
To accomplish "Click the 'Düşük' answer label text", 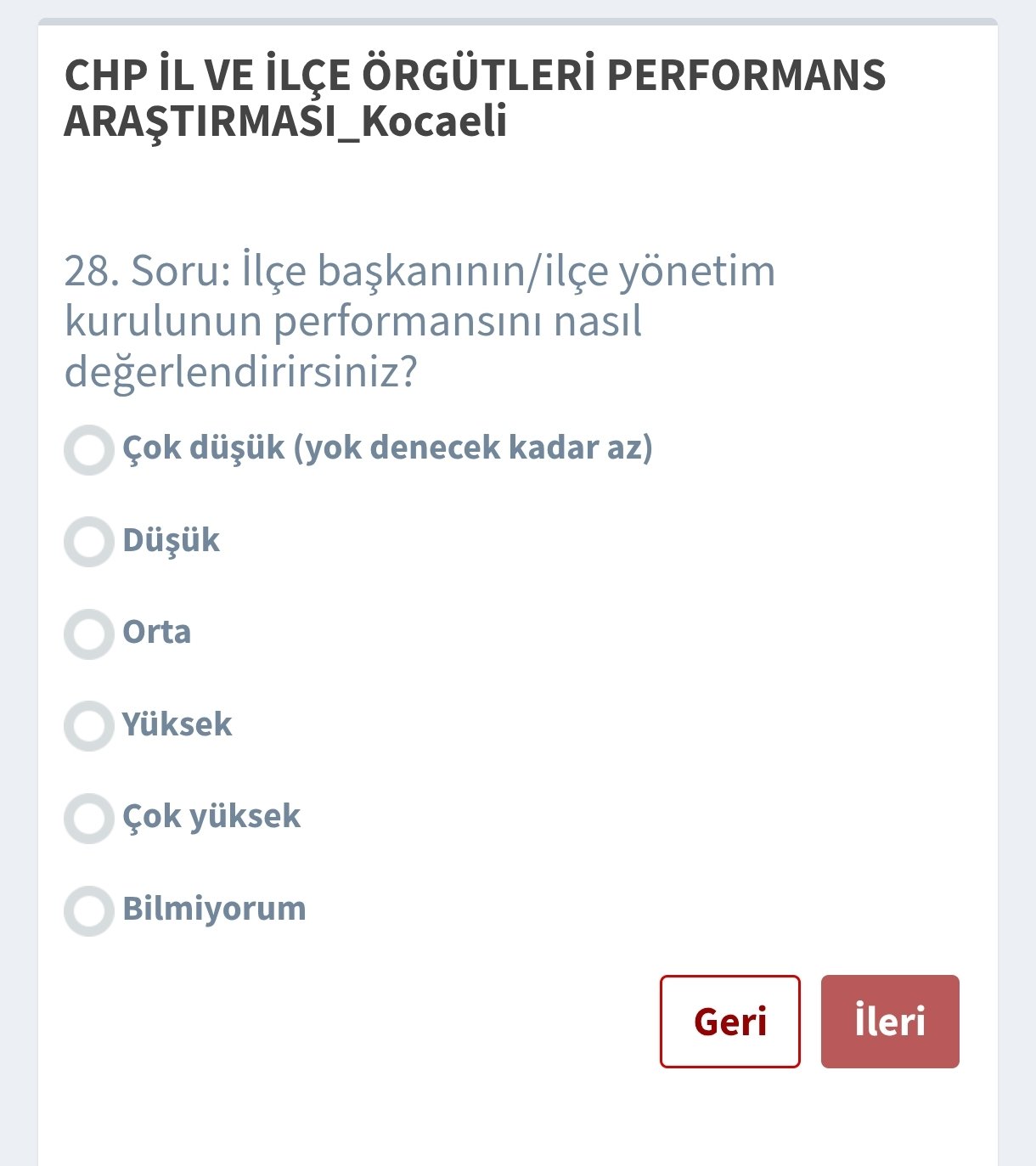I will pyautogui.click(x=171, y=540).
